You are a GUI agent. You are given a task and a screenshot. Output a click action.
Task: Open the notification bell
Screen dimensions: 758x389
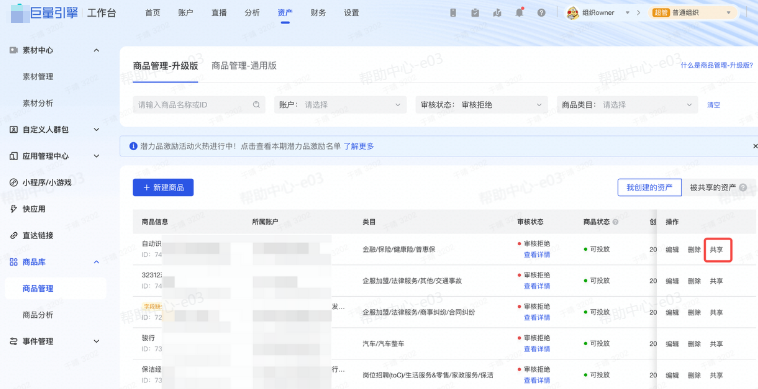point(519,13)
